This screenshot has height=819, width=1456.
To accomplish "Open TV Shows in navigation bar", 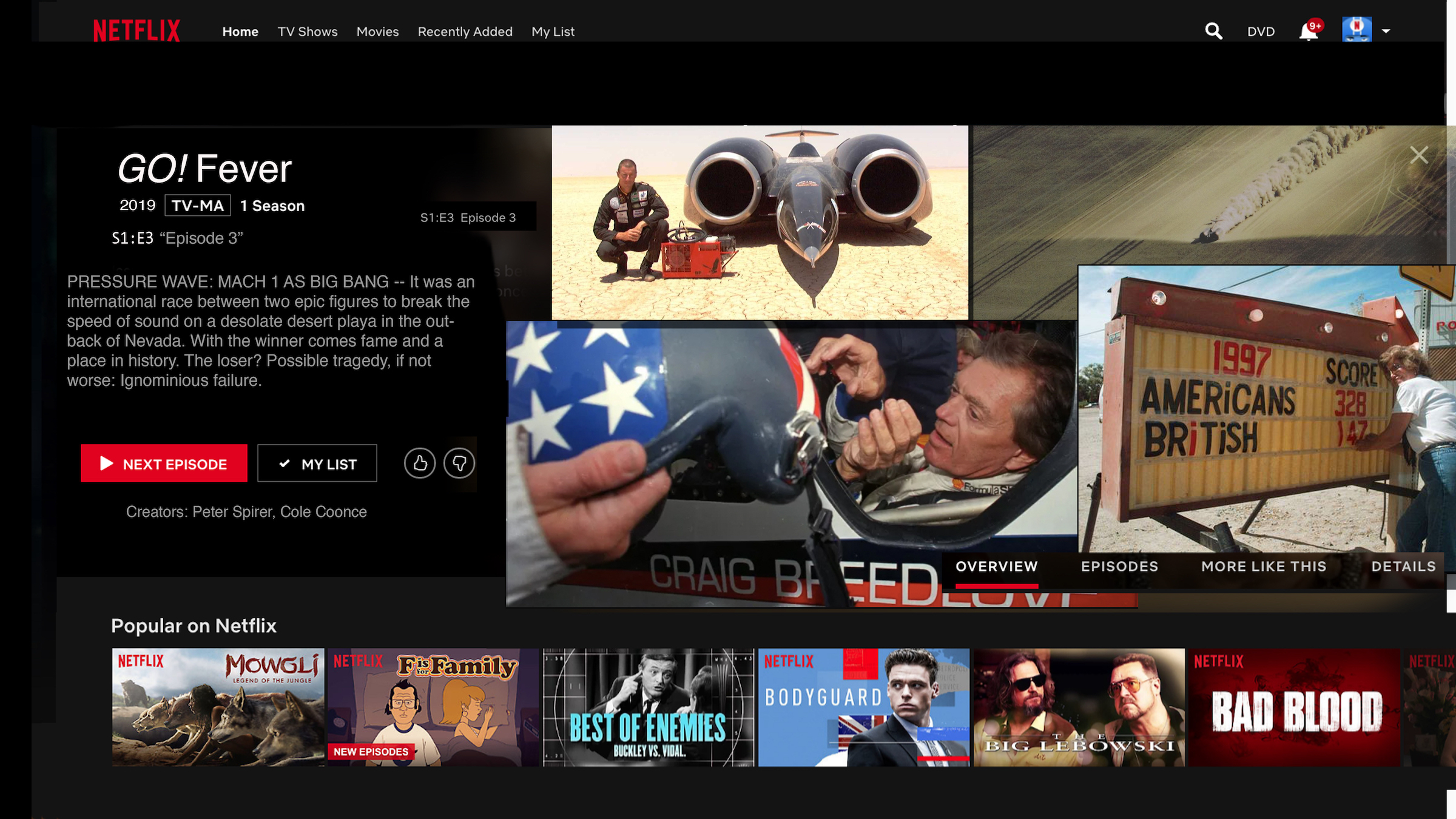I will click(307, 32).
